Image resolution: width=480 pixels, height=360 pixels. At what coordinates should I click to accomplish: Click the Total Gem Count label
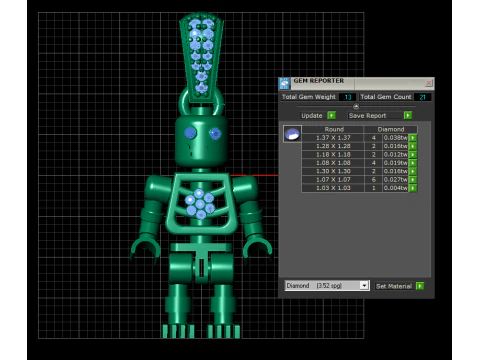pyautogui.click(x=386, y=97)
